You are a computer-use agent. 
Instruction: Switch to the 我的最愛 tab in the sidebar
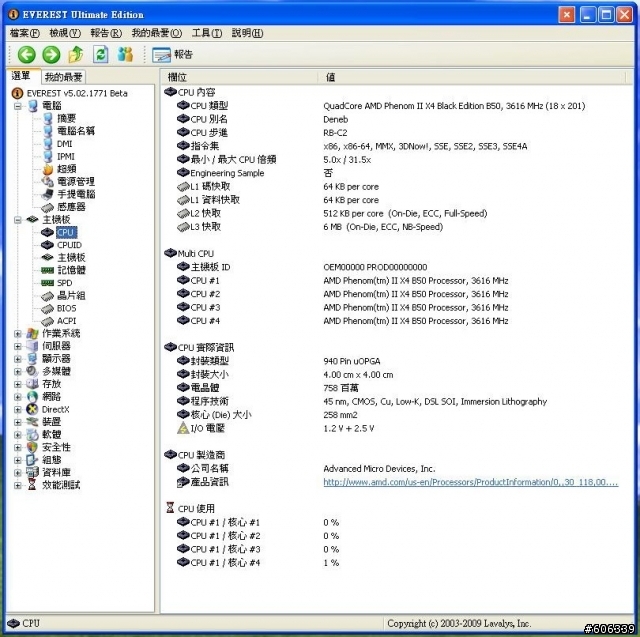click(x=63, y=77)
